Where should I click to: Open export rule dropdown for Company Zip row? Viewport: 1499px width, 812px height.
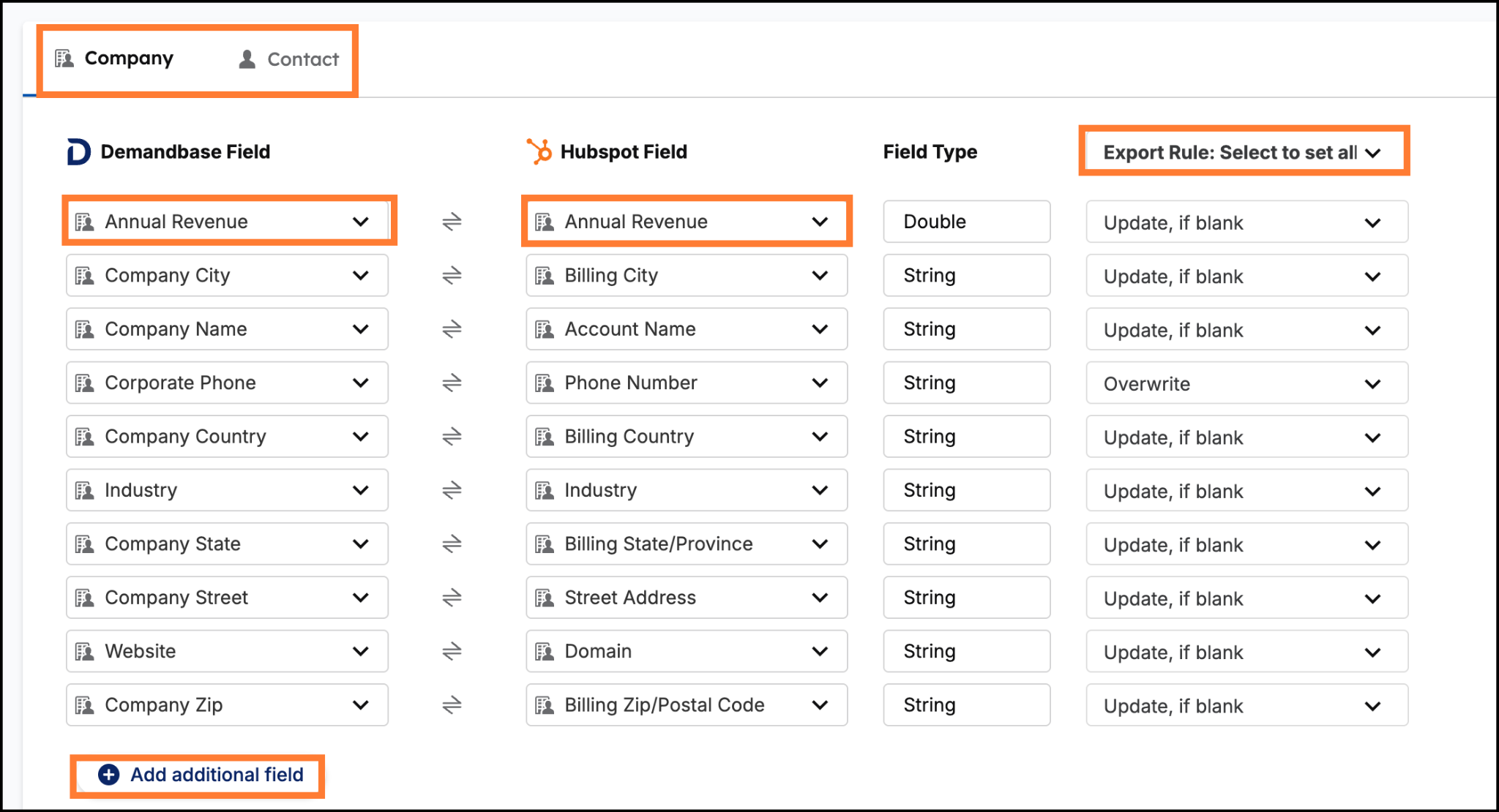(1246, 705)
